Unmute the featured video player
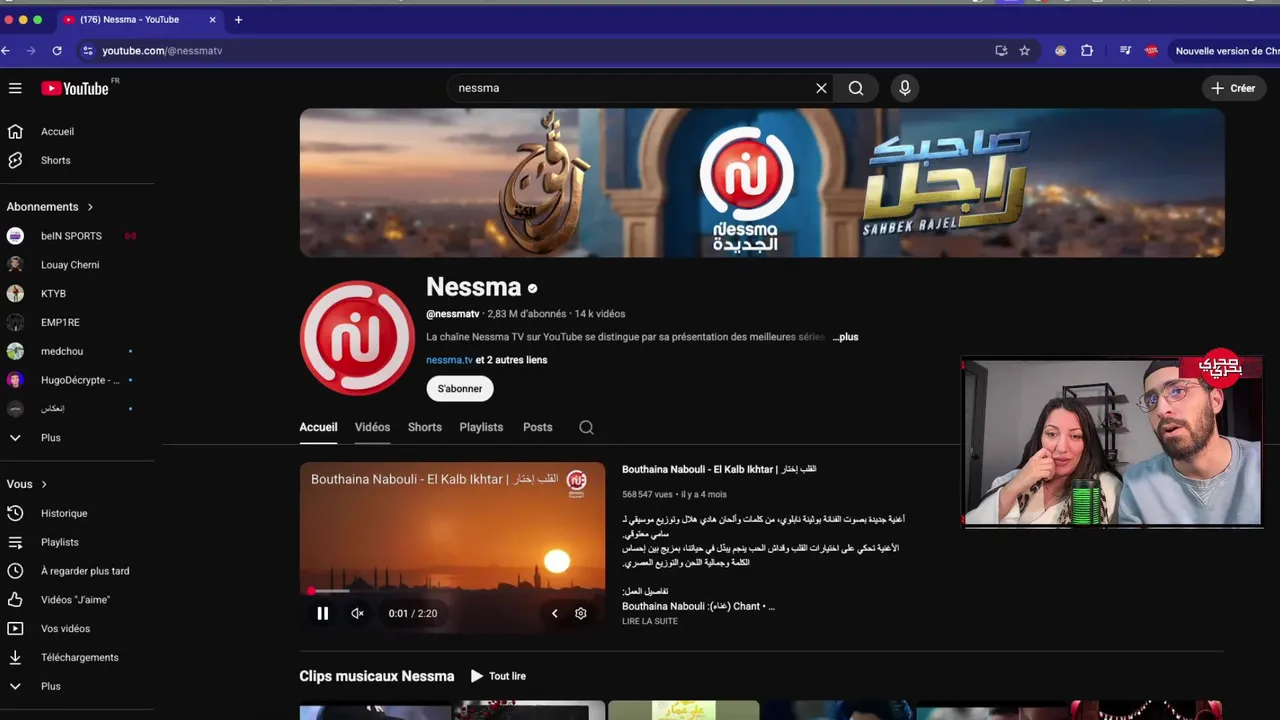Image resolution: width=1280 pixels, height=720 pixels. [357, 613]
